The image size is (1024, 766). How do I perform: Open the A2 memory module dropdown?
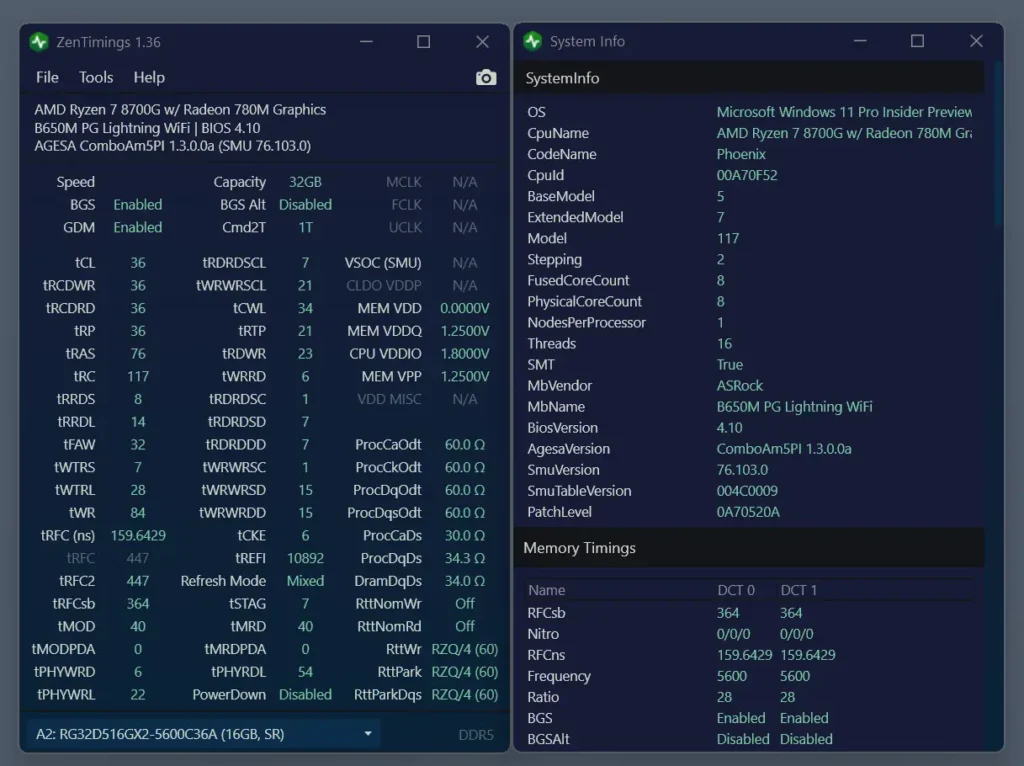200,733
